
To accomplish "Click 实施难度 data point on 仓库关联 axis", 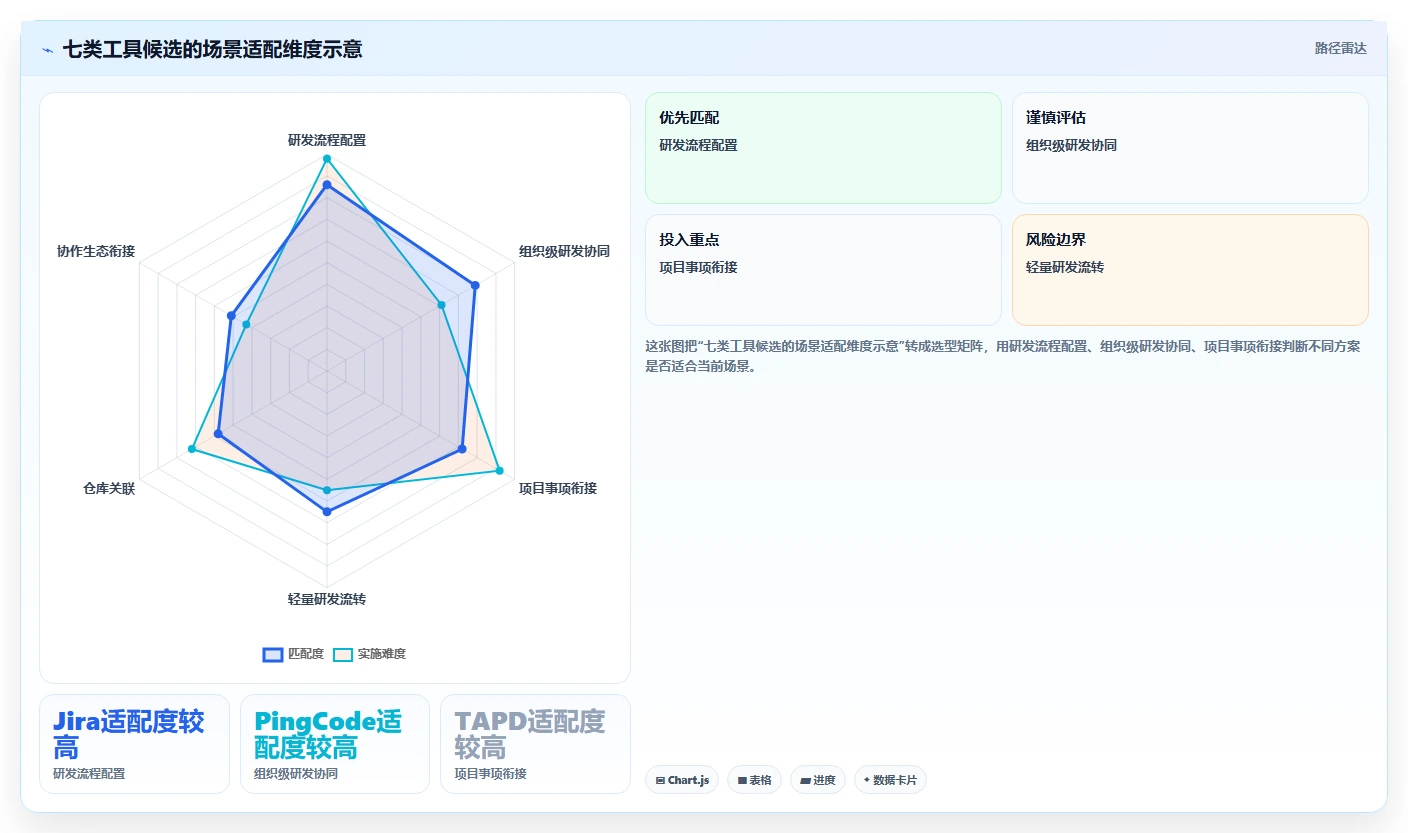I will coord(192,449).
